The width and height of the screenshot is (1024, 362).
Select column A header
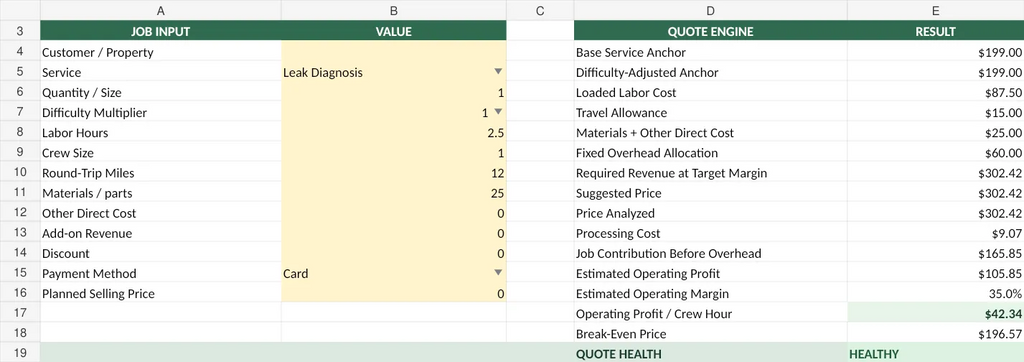161,10
